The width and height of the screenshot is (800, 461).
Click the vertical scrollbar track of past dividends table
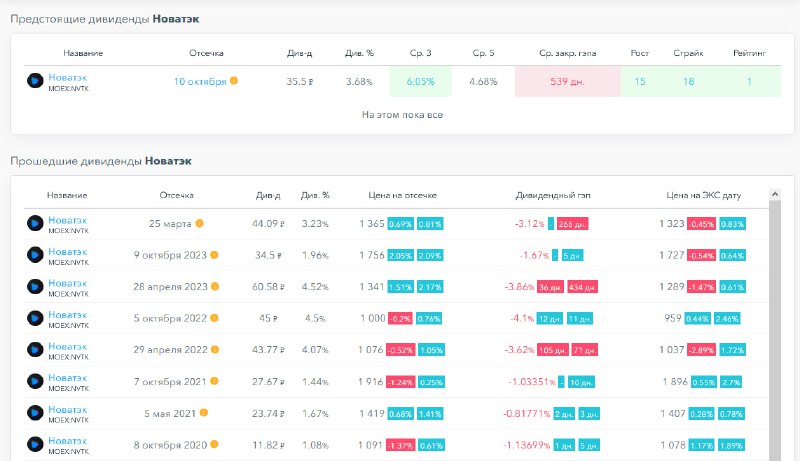click(774, 330)
